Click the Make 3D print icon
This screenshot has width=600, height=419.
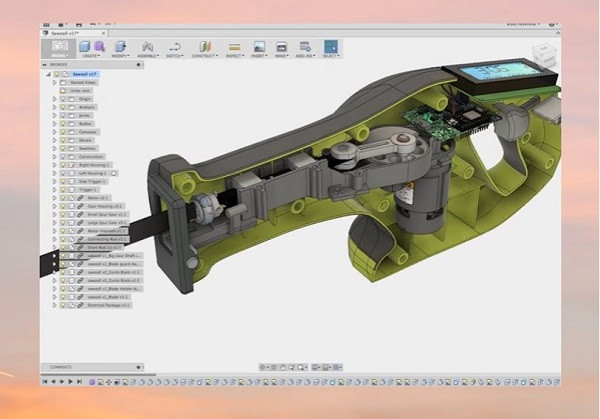pos(281,47)
